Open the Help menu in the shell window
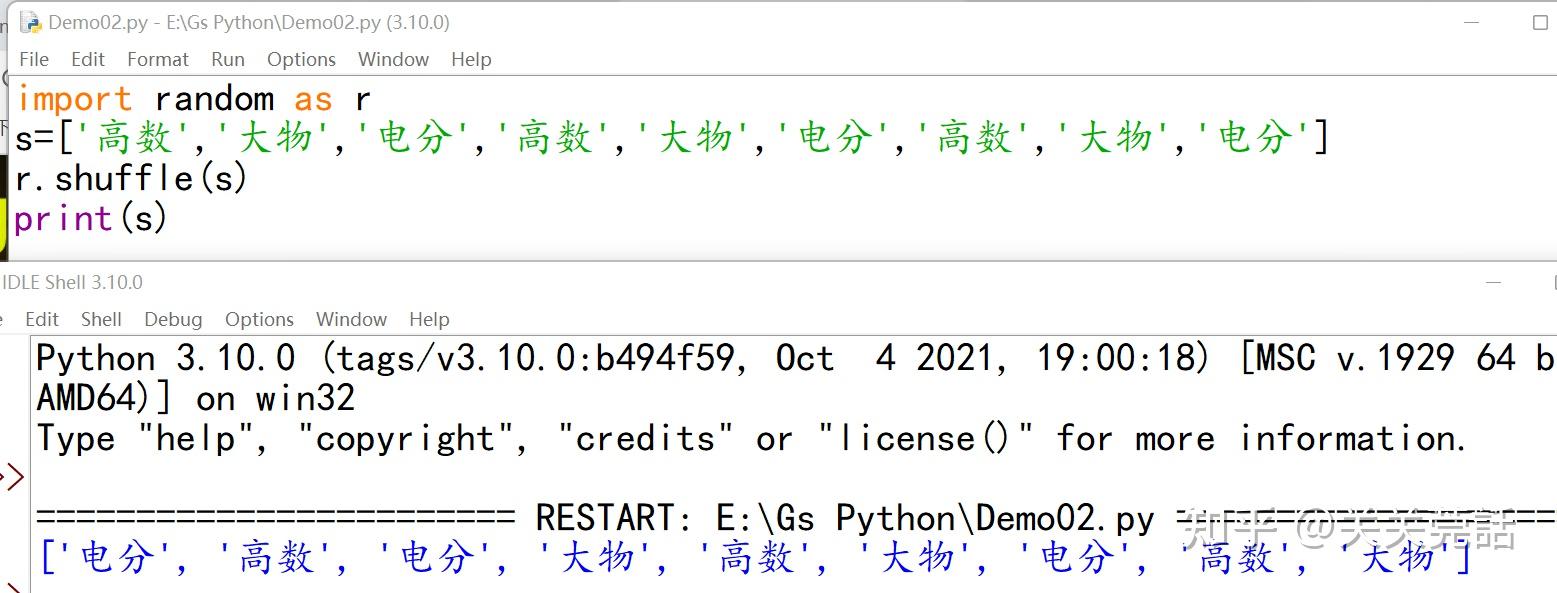This screenshot has height=593, width=1557. pos(428,319)
